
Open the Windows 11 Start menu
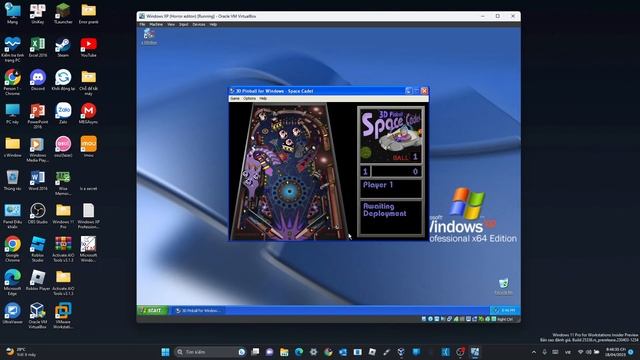click(165, 352)
